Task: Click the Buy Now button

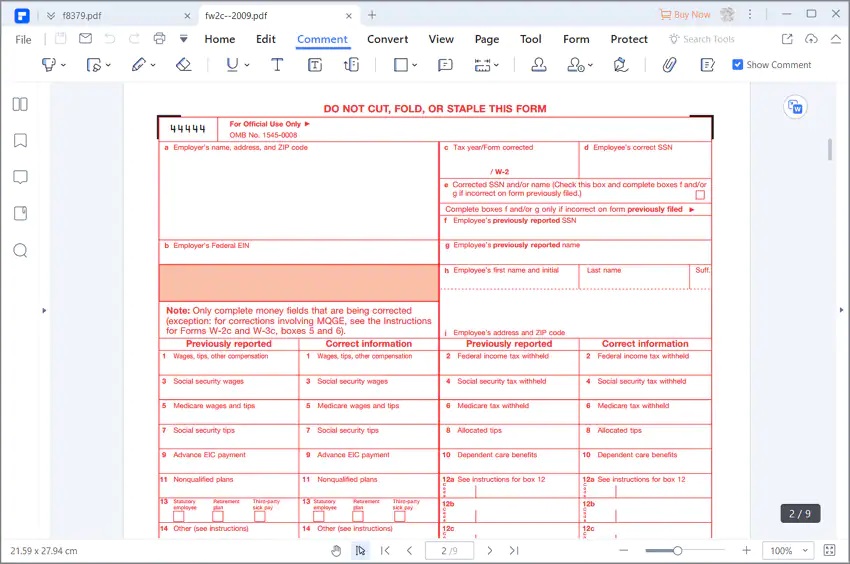Action: 685,14
